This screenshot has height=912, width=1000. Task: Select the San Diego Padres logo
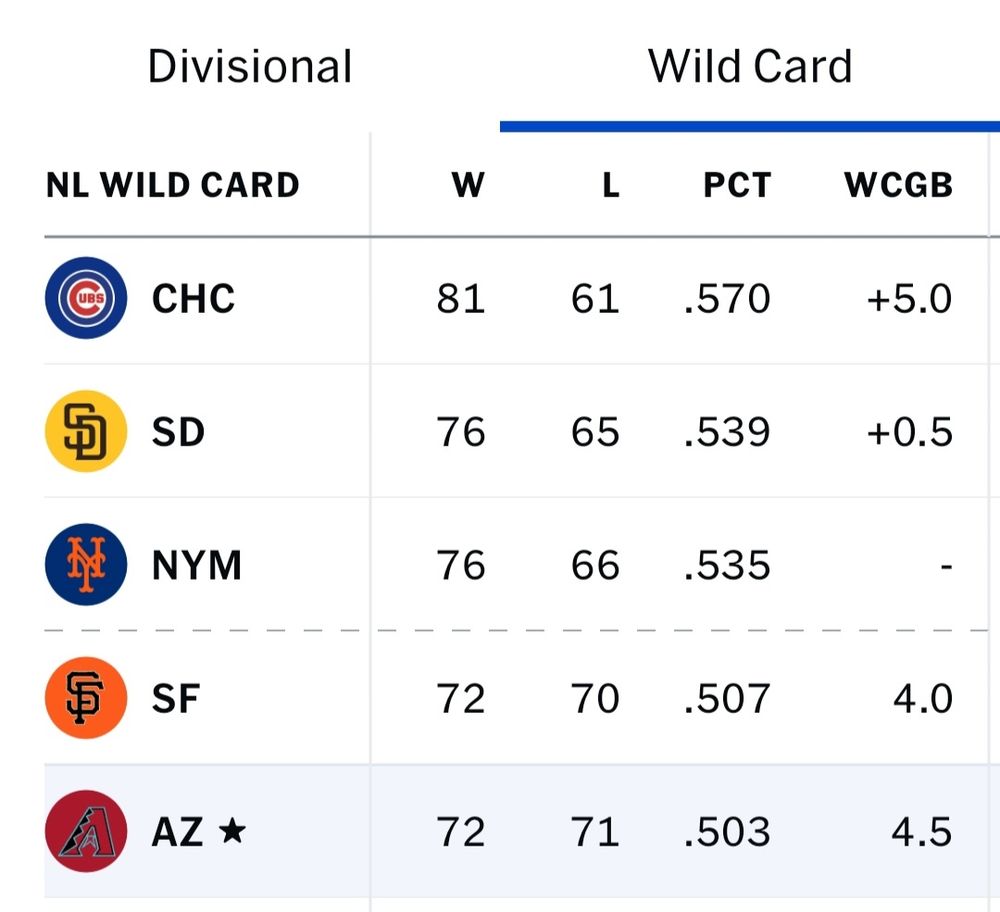[x=86, y=431]
